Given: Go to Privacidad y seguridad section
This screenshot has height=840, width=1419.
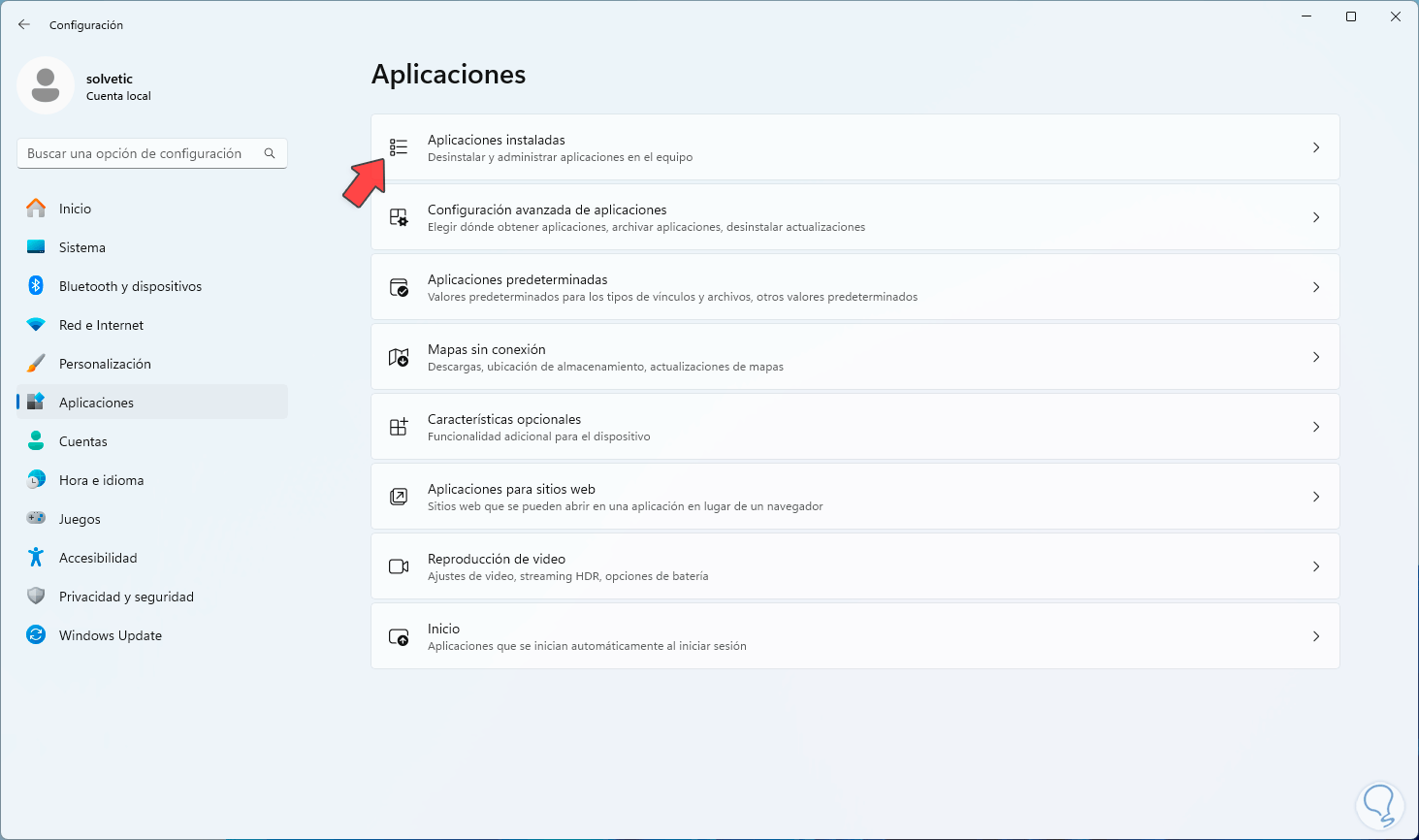Looking at the screenshot, I should pyautogui.click(x=126, y=597).
